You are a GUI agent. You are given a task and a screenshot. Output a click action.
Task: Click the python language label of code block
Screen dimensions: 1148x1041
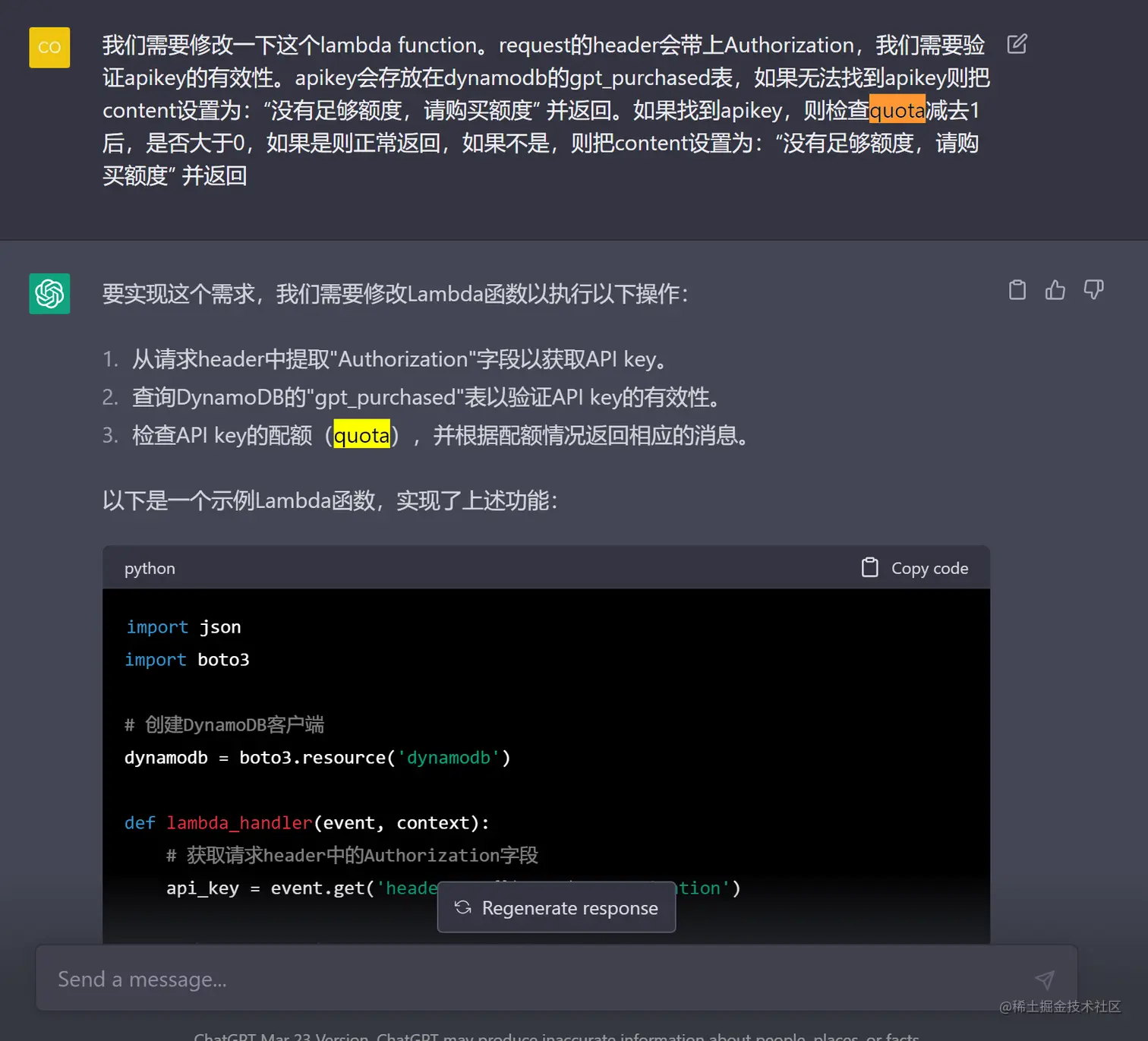click(150, 569)
